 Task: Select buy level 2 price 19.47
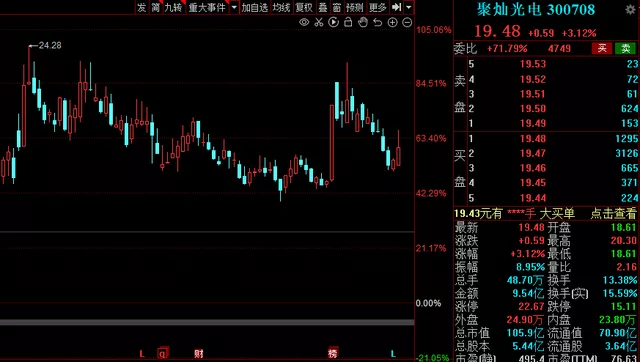point(533,153)
